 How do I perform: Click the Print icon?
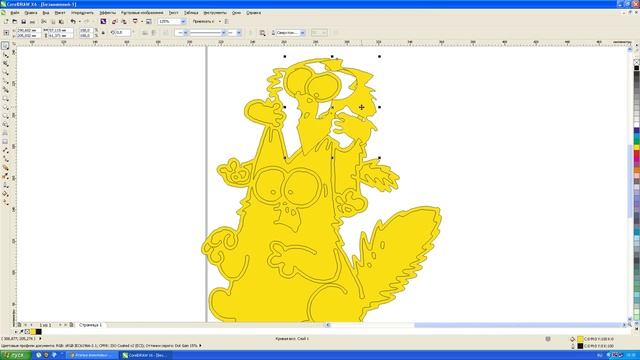click(32, 21)
